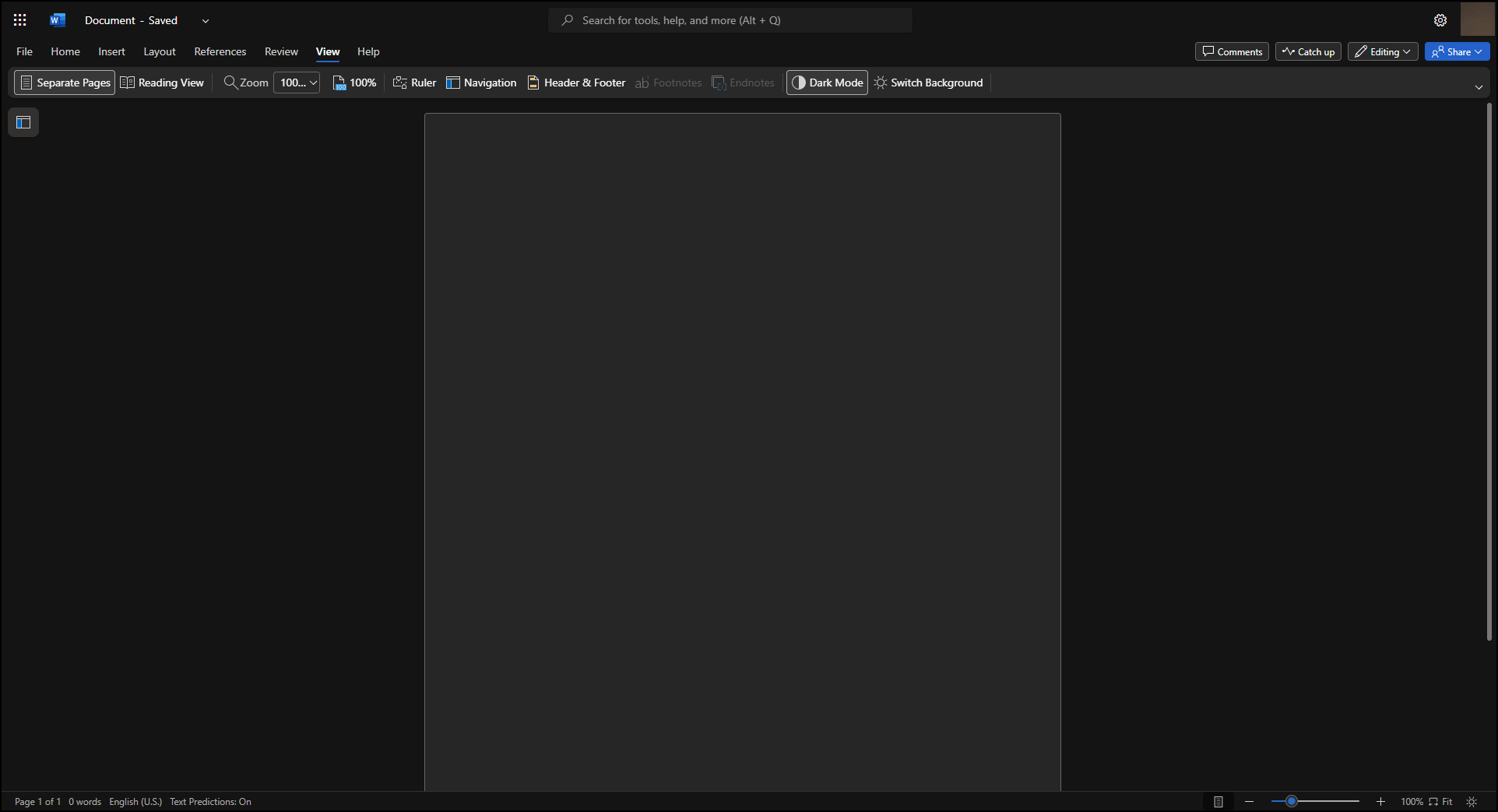1498x812 pixels.
Task: Open the Comments panel
Action: point(1231,51)
